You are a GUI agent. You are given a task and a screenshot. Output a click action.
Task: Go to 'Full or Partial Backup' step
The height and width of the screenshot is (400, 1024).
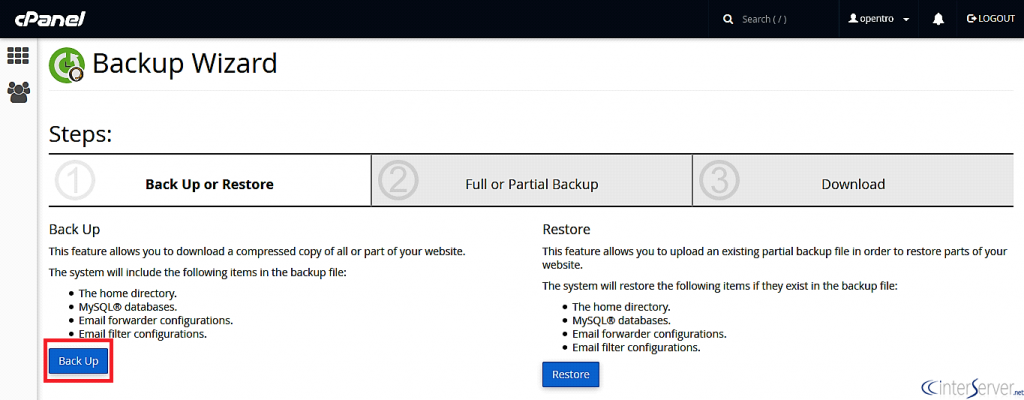[531, 184]
